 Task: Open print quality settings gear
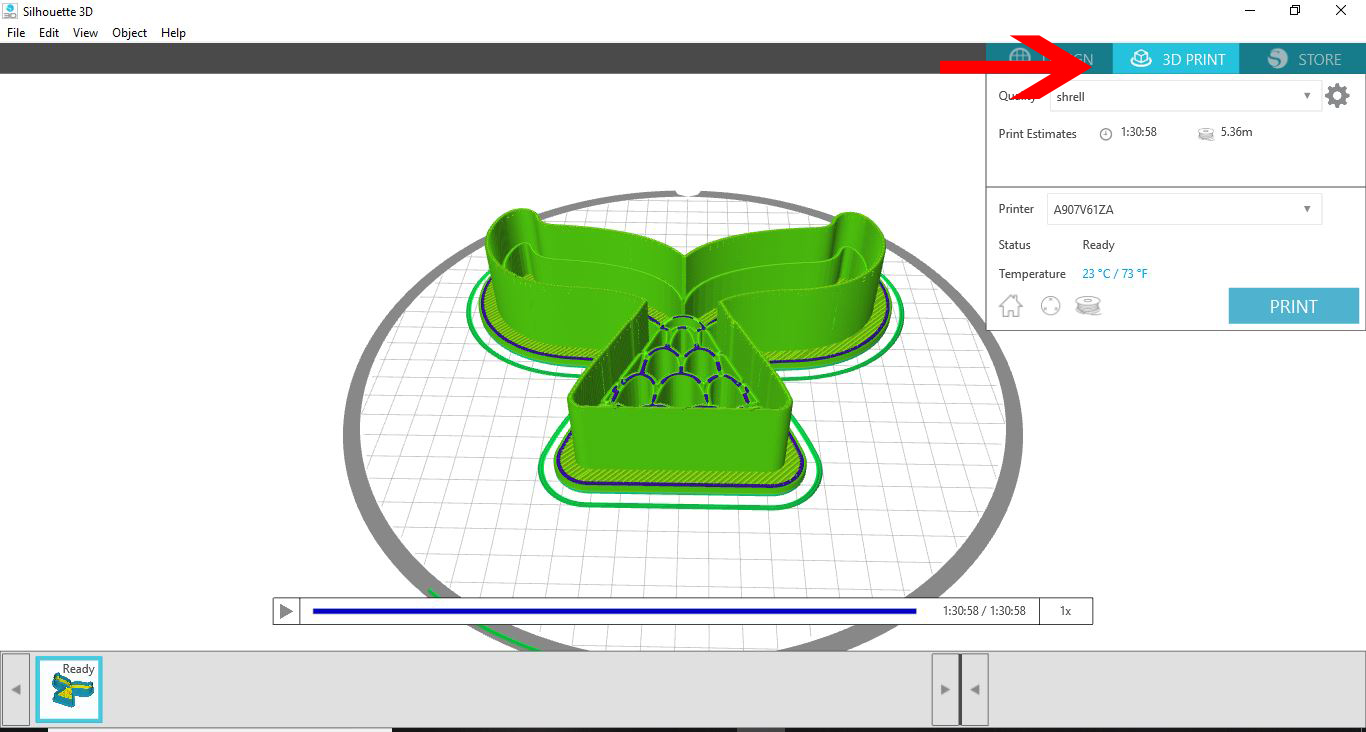coord(1337,96)
